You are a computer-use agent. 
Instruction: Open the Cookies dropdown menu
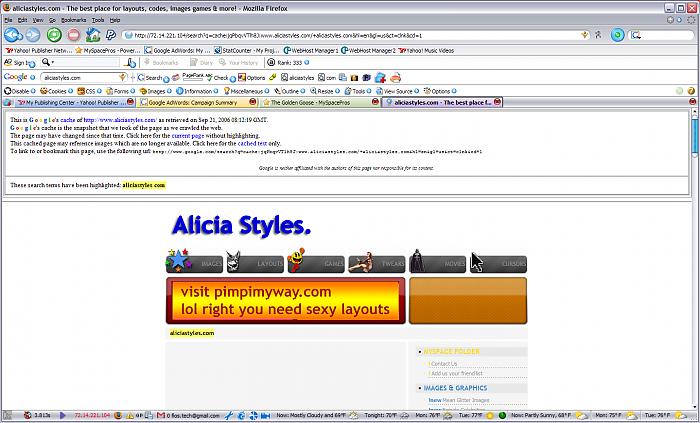coord(56,91)
